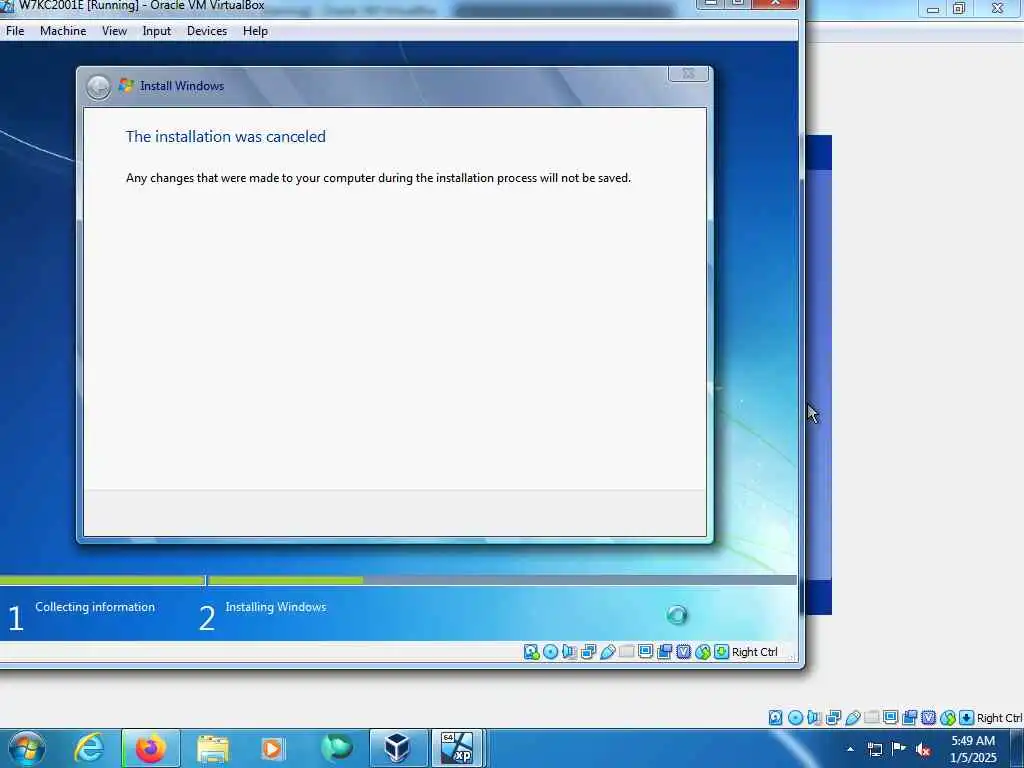
Task: Launch Internet Explorer from the taskbar
Action: tap(89, 748)
